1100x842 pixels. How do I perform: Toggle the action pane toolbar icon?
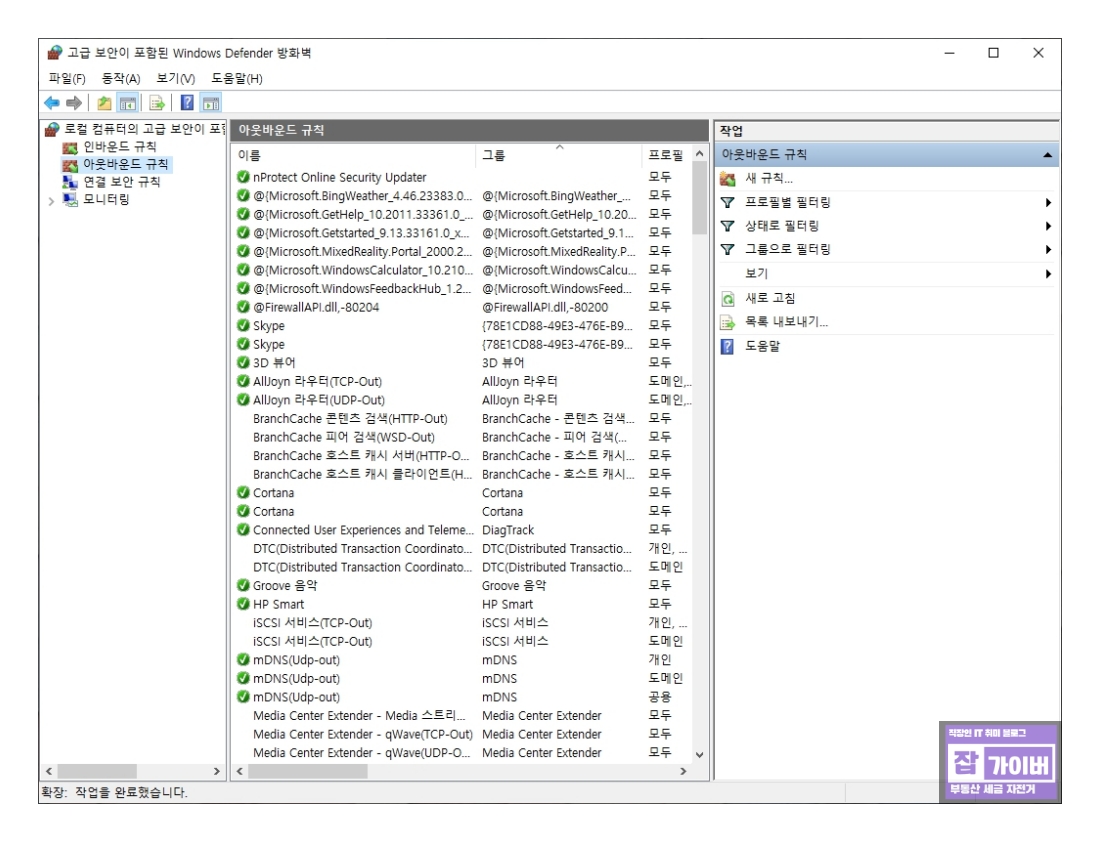coord(211,103)
